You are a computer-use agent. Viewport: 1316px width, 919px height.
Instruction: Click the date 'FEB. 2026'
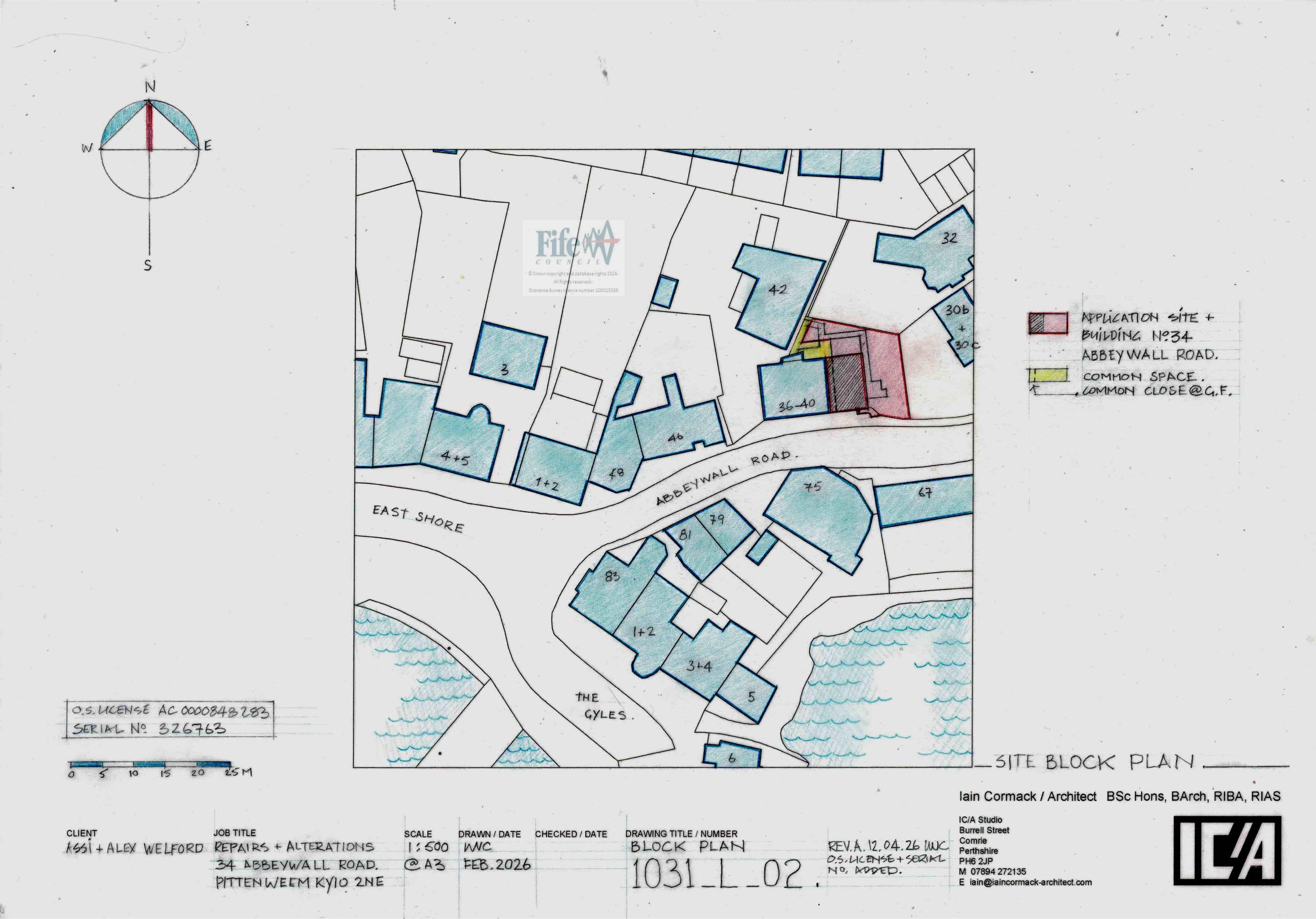[x=497, y=865]
